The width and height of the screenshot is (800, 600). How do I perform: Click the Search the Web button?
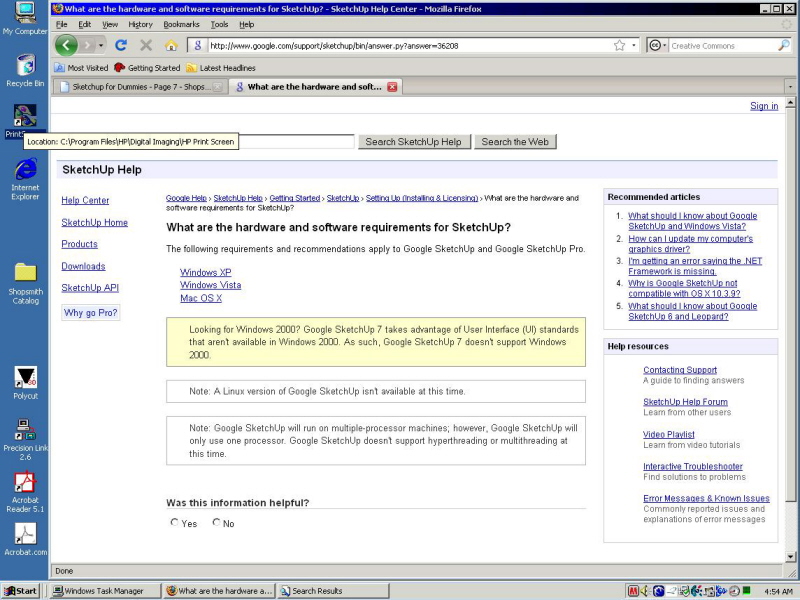[515, 142]
